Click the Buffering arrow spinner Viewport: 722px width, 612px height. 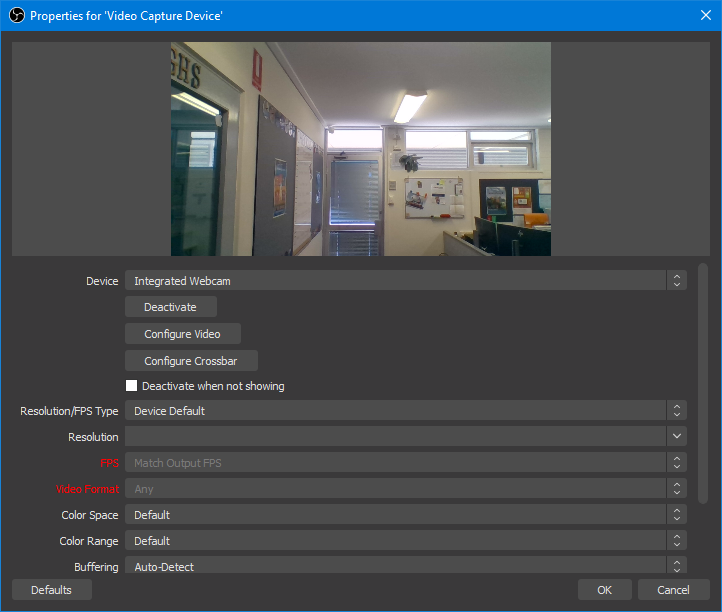tap(676, 565)
